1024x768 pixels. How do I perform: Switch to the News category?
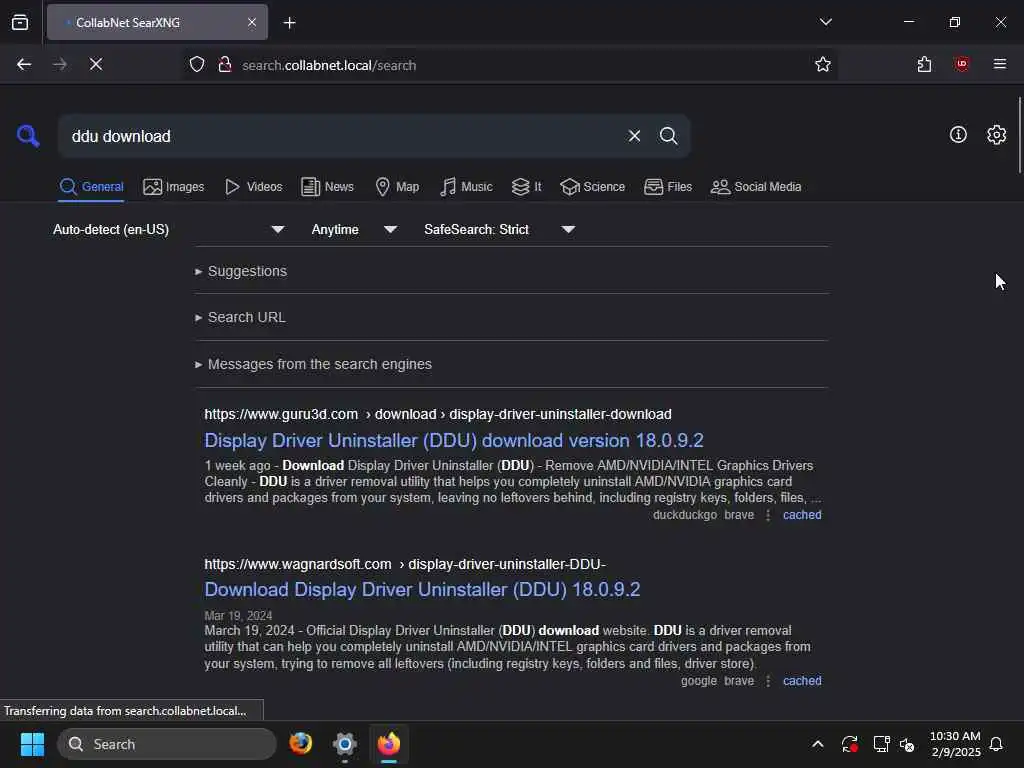pos(327,187)
